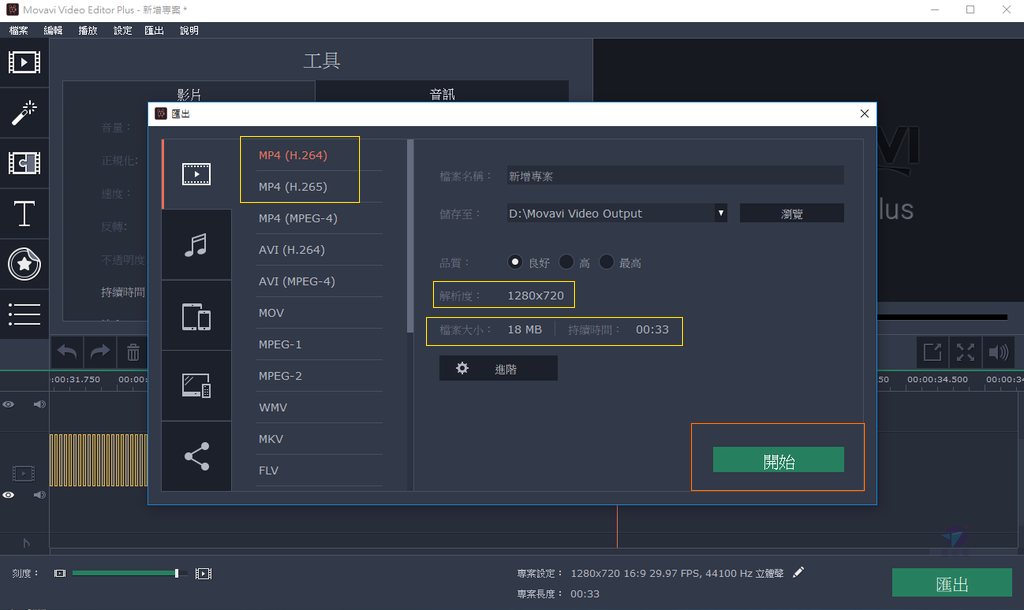Click the preview volume speaker icon
Image resolution: width=1024 pixels, height=610 pixels.
point(999,353)
